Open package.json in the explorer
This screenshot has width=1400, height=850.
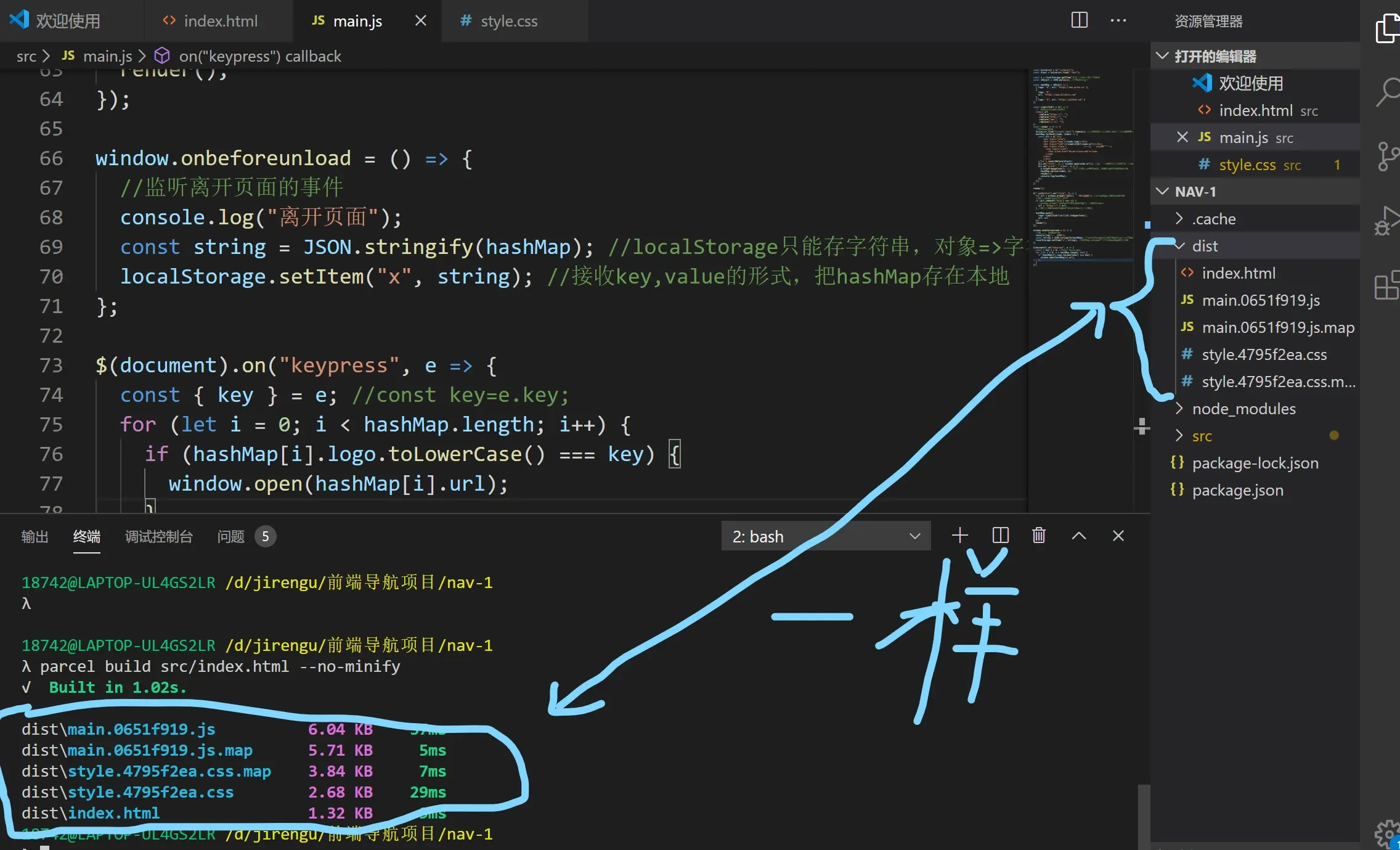pos(1237,490)
